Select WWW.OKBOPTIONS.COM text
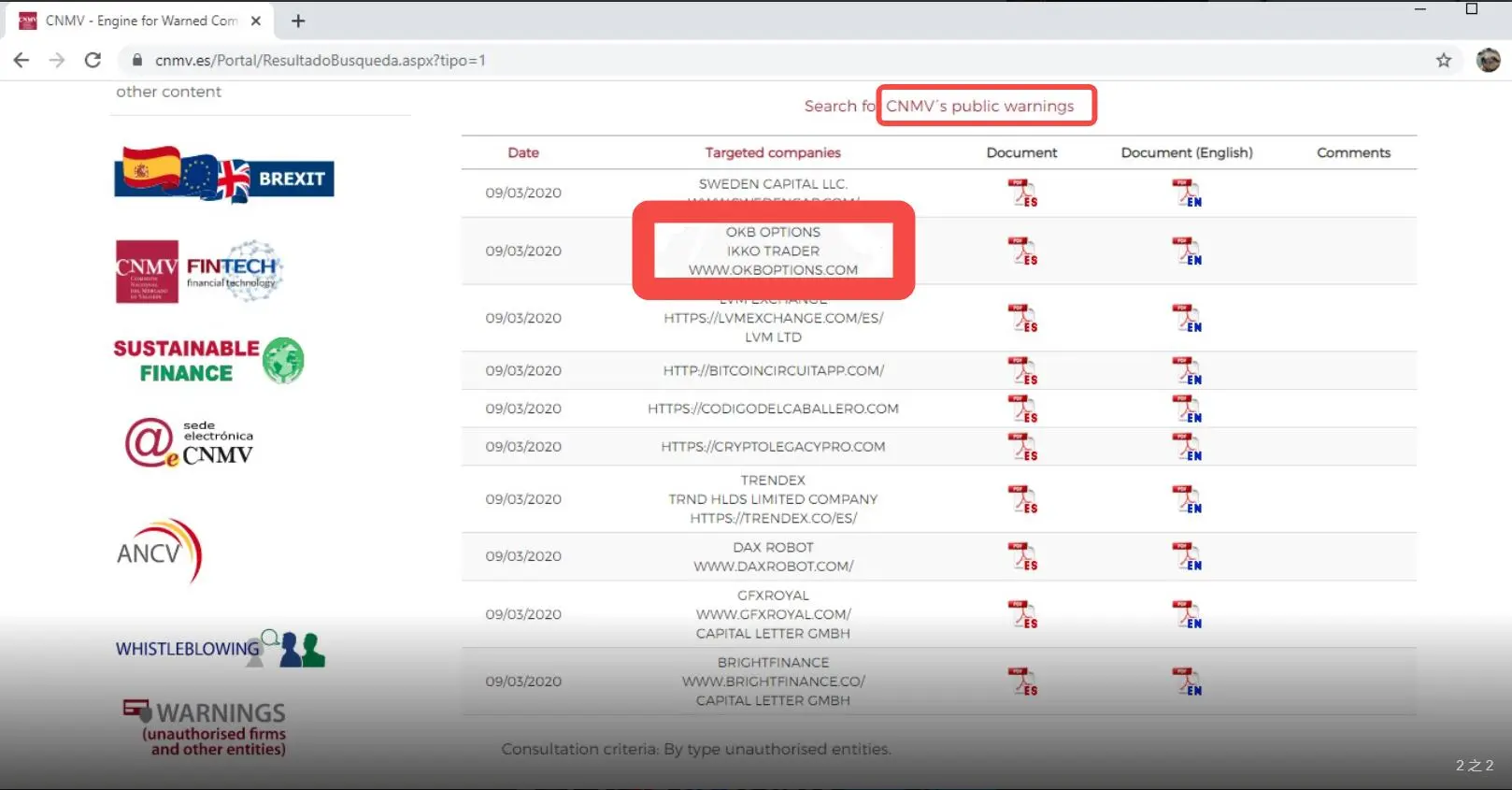 pos(773,270)
